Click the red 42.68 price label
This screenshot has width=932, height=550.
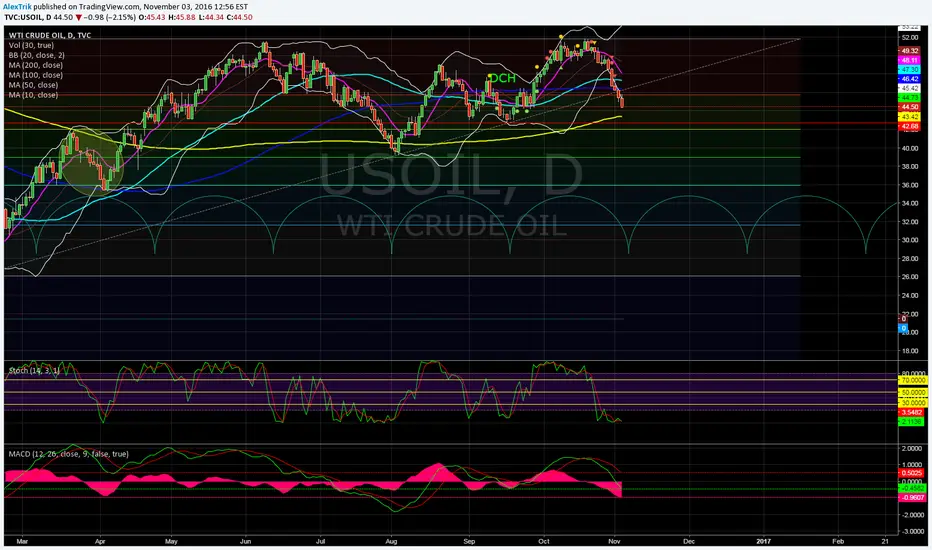click(x=910, y=127)
